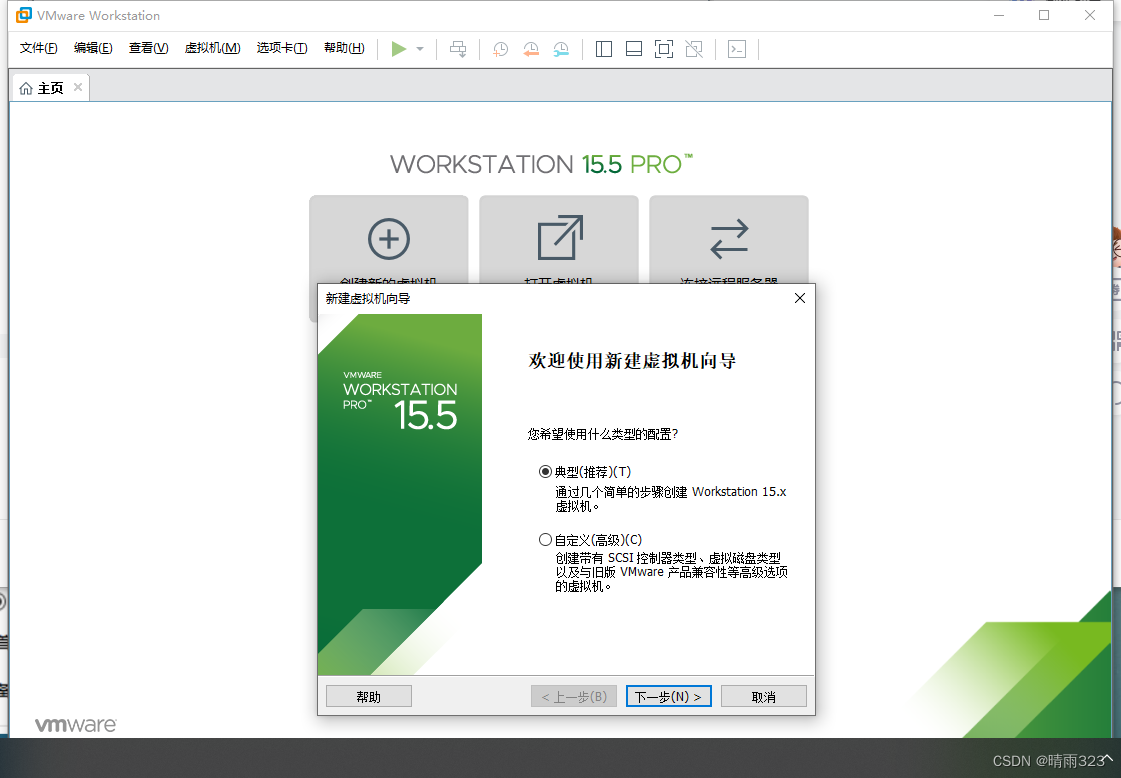This screenshot has height=778, width=1121.
Task: Open the snapshot manager icon
Action: 561,49
